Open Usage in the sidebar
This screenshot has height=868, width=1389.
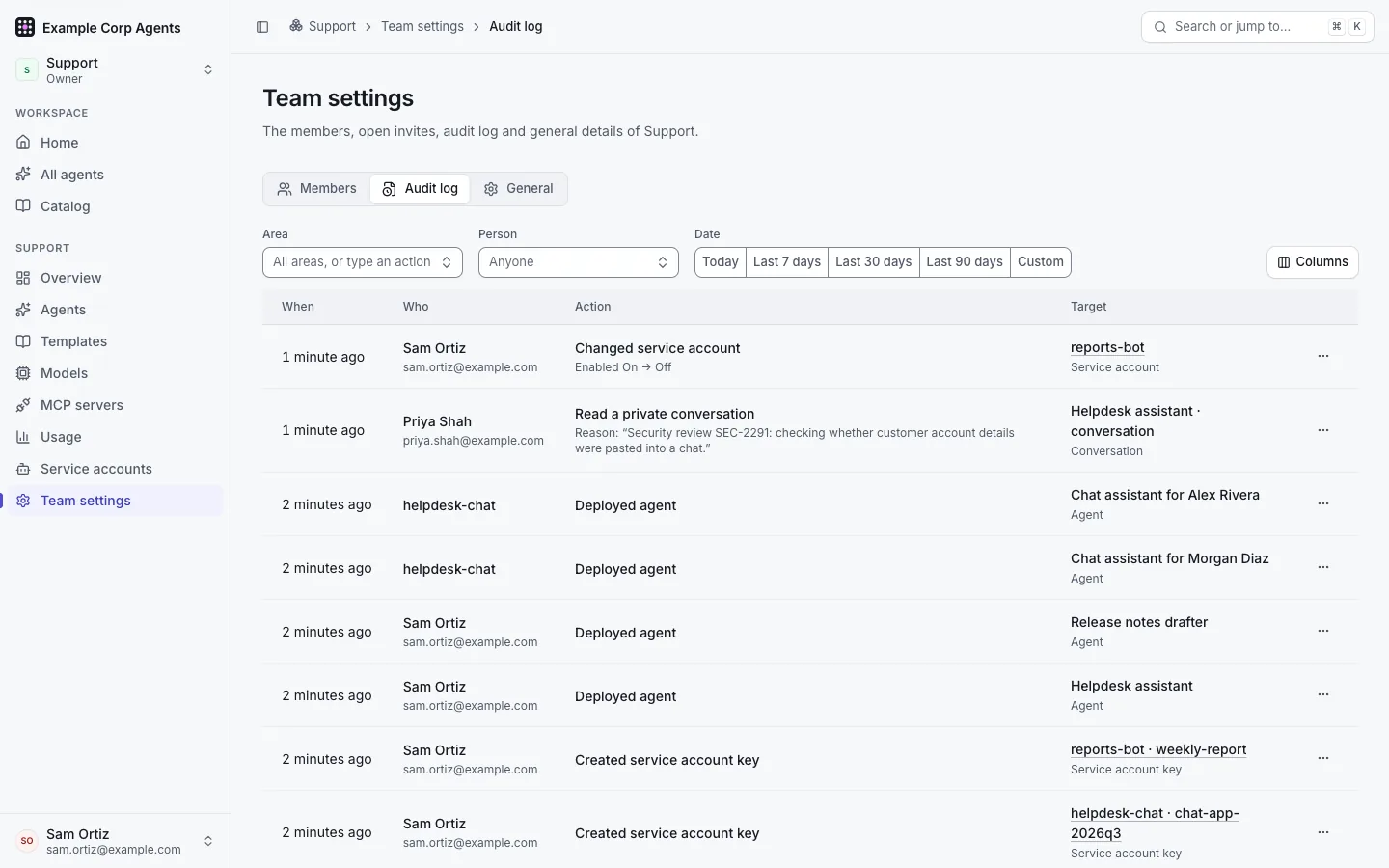pos(116,437)
